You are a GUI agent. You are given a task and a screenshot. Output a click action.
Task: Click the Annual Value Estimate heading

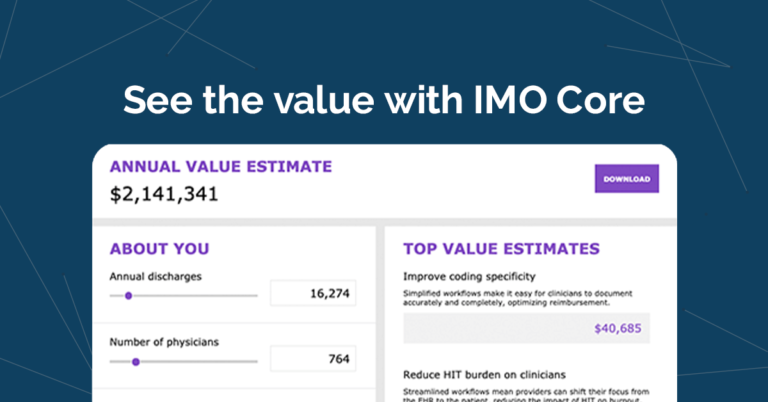coord(220,167)
